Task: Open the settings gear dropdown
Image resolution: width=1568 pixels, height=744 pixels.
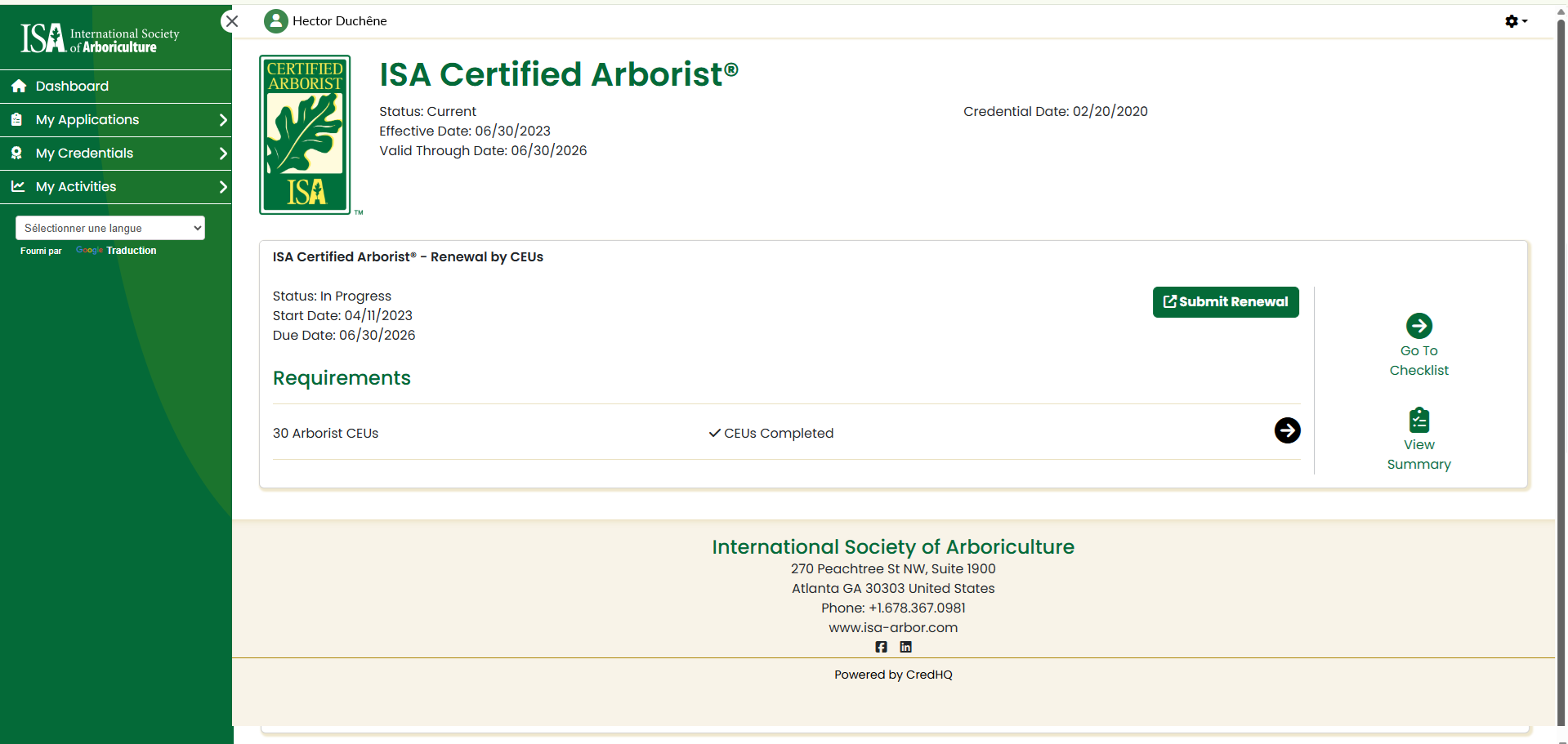Action: [x=1515, y=21]
